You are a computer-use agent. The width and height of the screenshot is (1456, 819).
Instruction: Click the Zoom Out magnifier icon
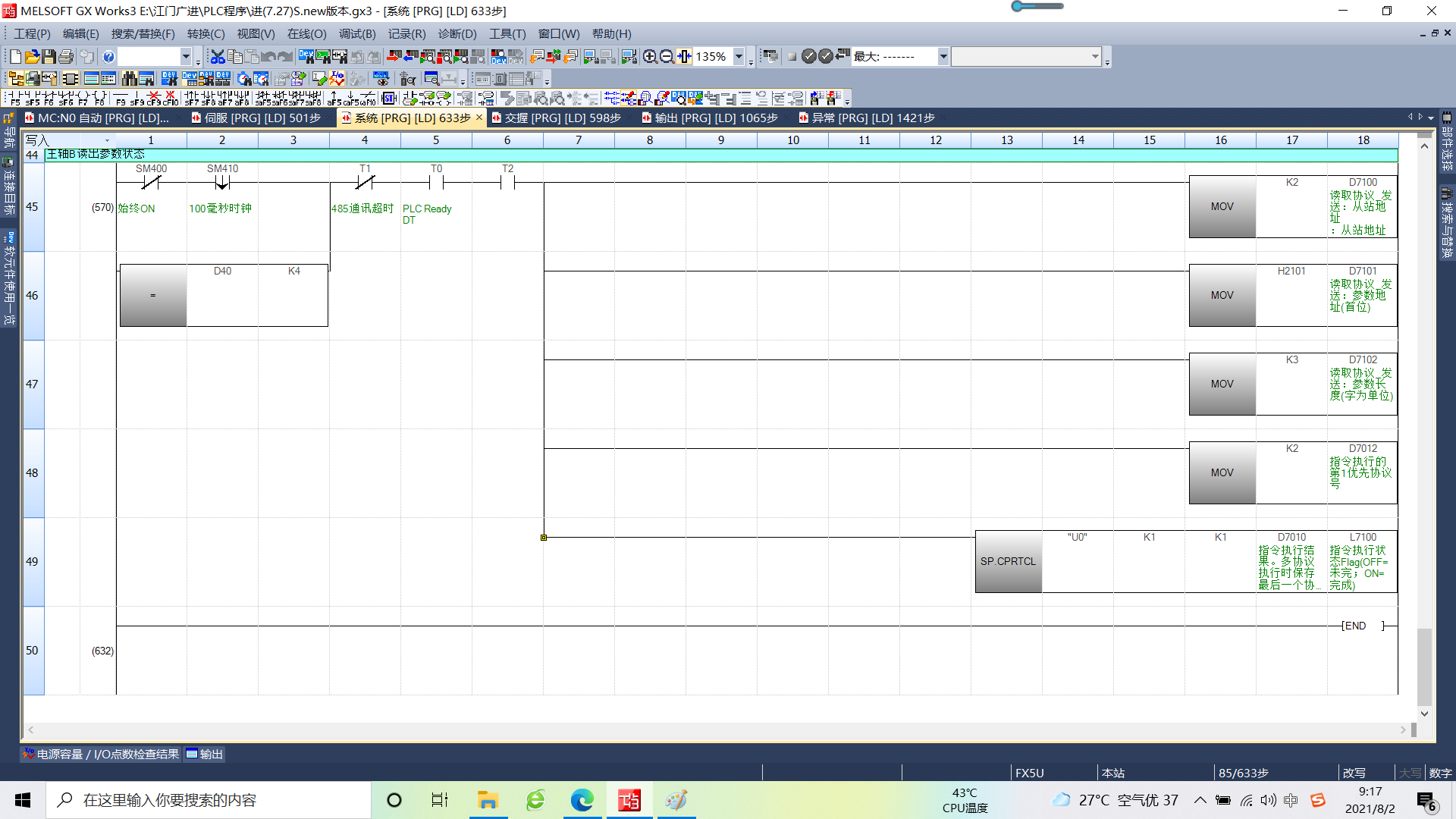[x=667, y=57]
